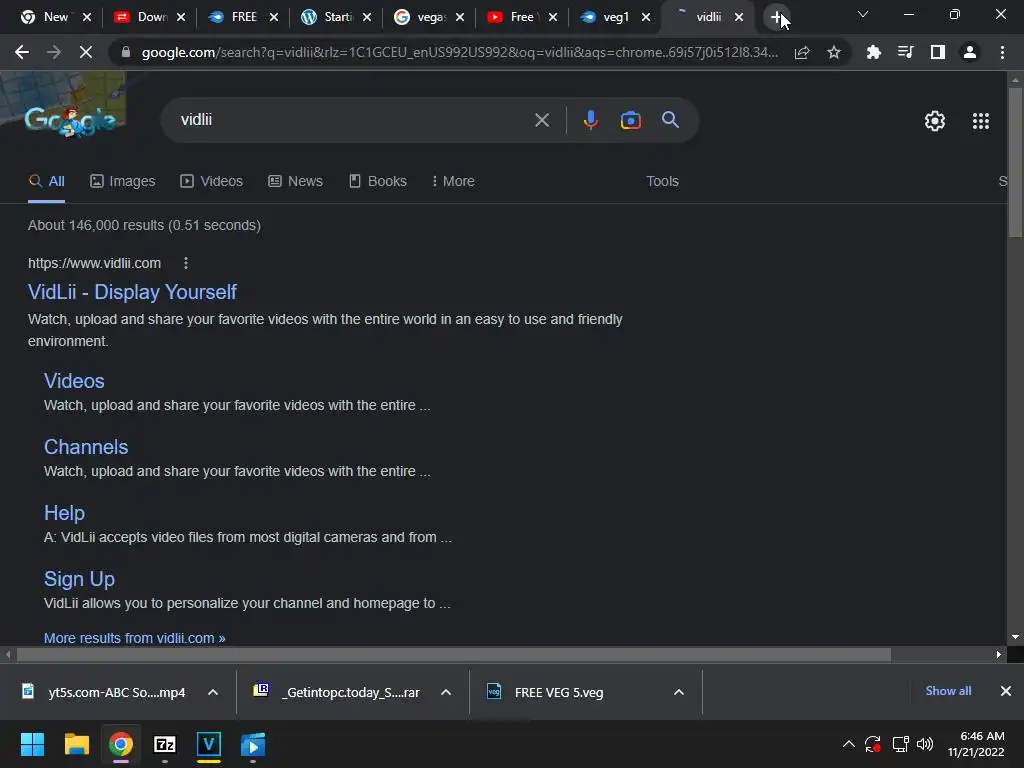
Task: Switch to the All results tab
Action: click(46, 182)
